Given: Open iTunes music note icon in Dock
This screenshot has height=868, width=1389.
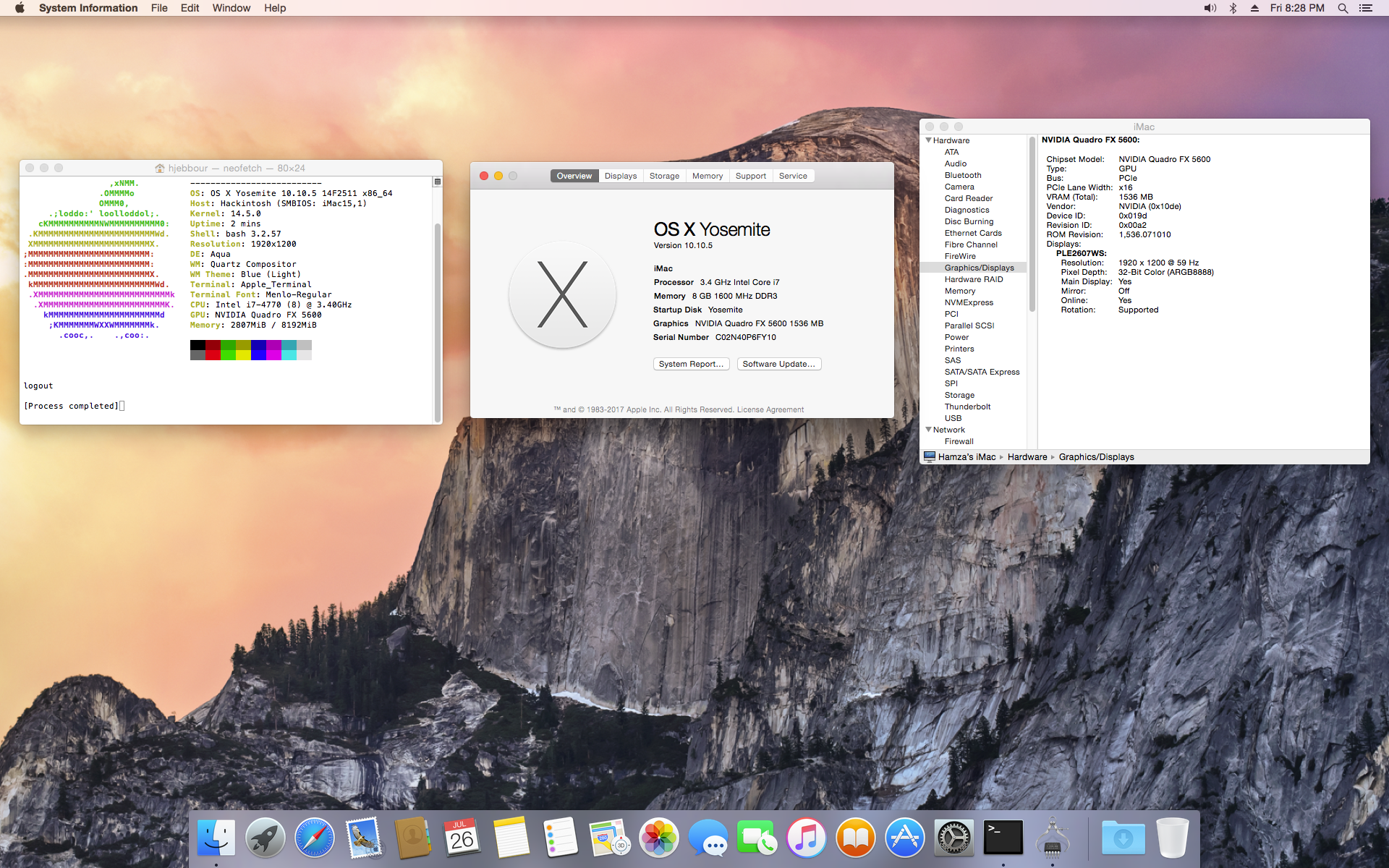Looking at the screenshot, I should [x=807, y=838].
